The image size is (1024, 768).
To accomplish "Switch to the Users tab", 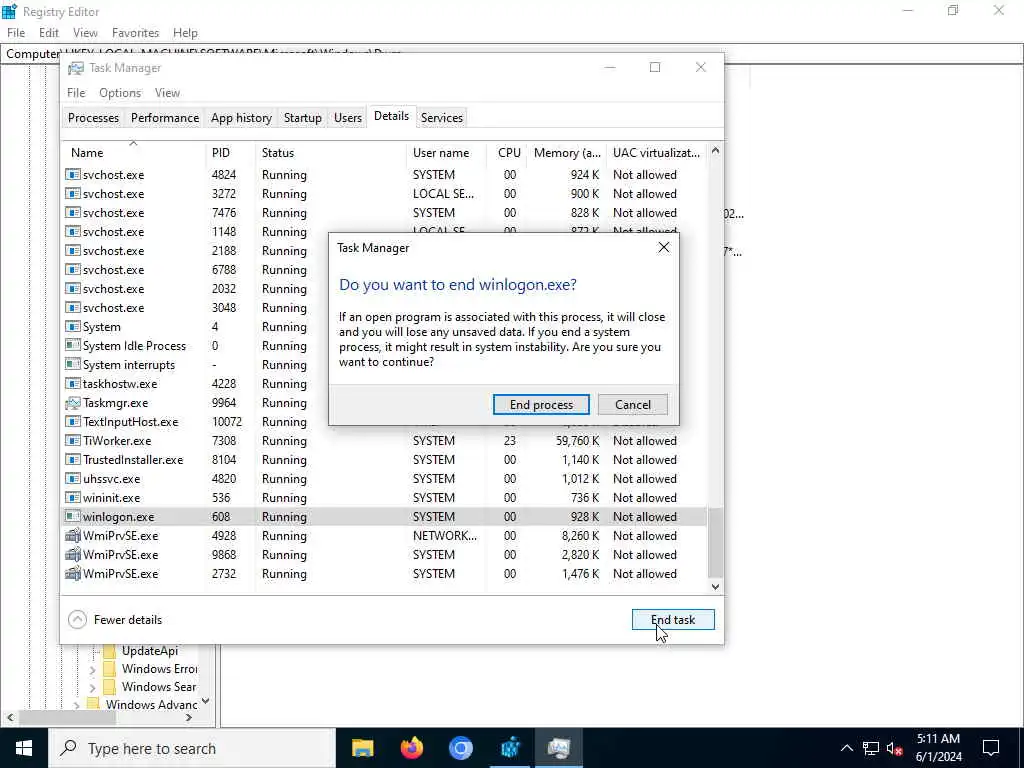I will pyautogui.click(x=347, y=118).
